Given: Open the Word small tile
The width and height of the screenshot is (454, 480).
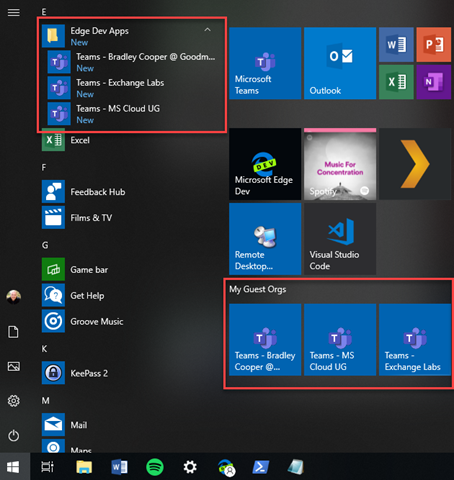Looking at the screenshot, I should point(396,45).
